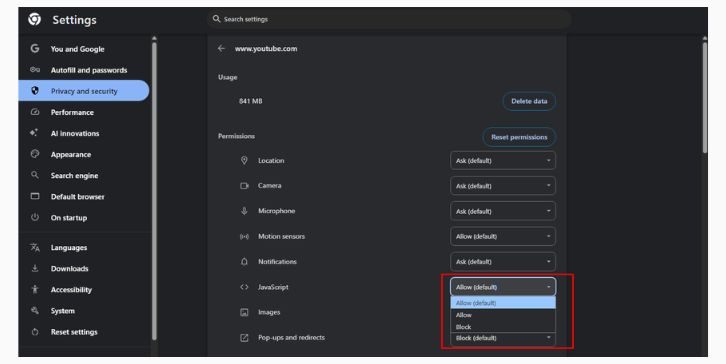
Task: Click the Languages translate icon
Action: 35,247
